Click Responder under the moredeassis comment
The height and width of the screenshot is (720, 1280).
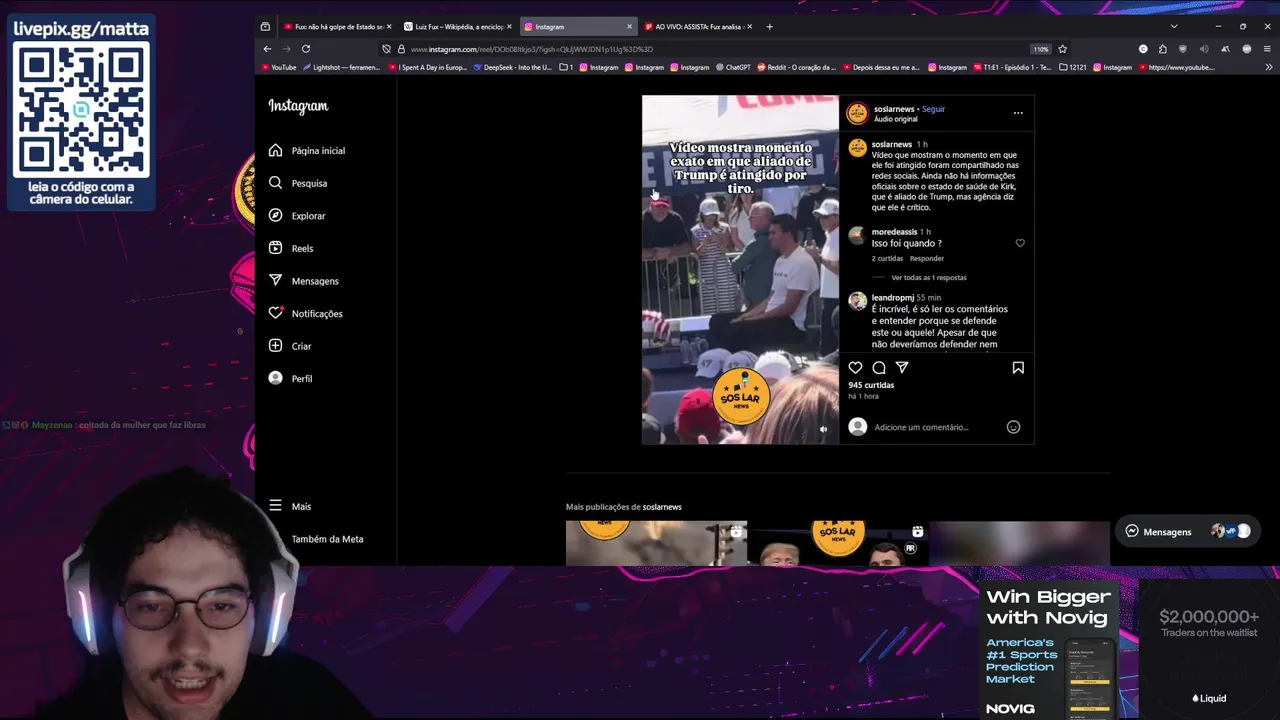pyautogui.click(x=927, y=258)
